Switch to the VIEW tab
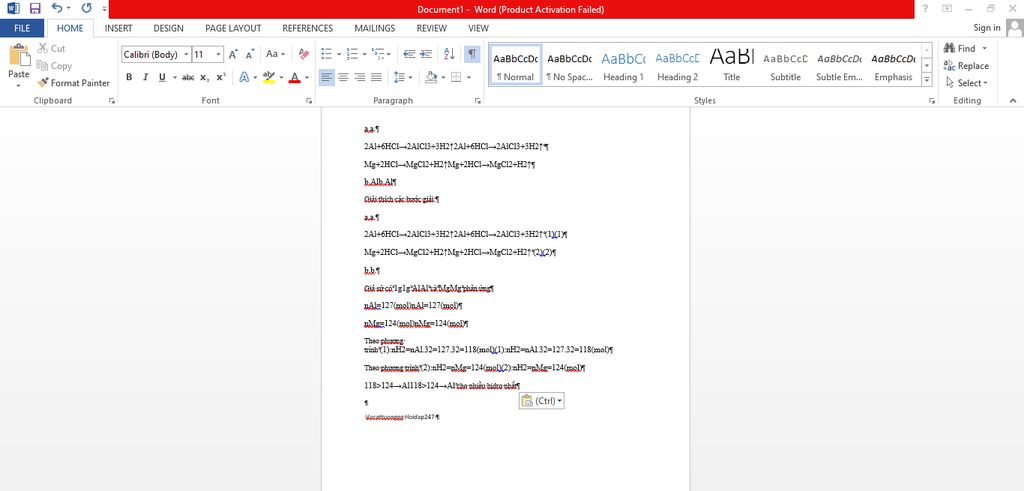Image resolution: width=1024 pixels, height=491 pixels. 478,28
